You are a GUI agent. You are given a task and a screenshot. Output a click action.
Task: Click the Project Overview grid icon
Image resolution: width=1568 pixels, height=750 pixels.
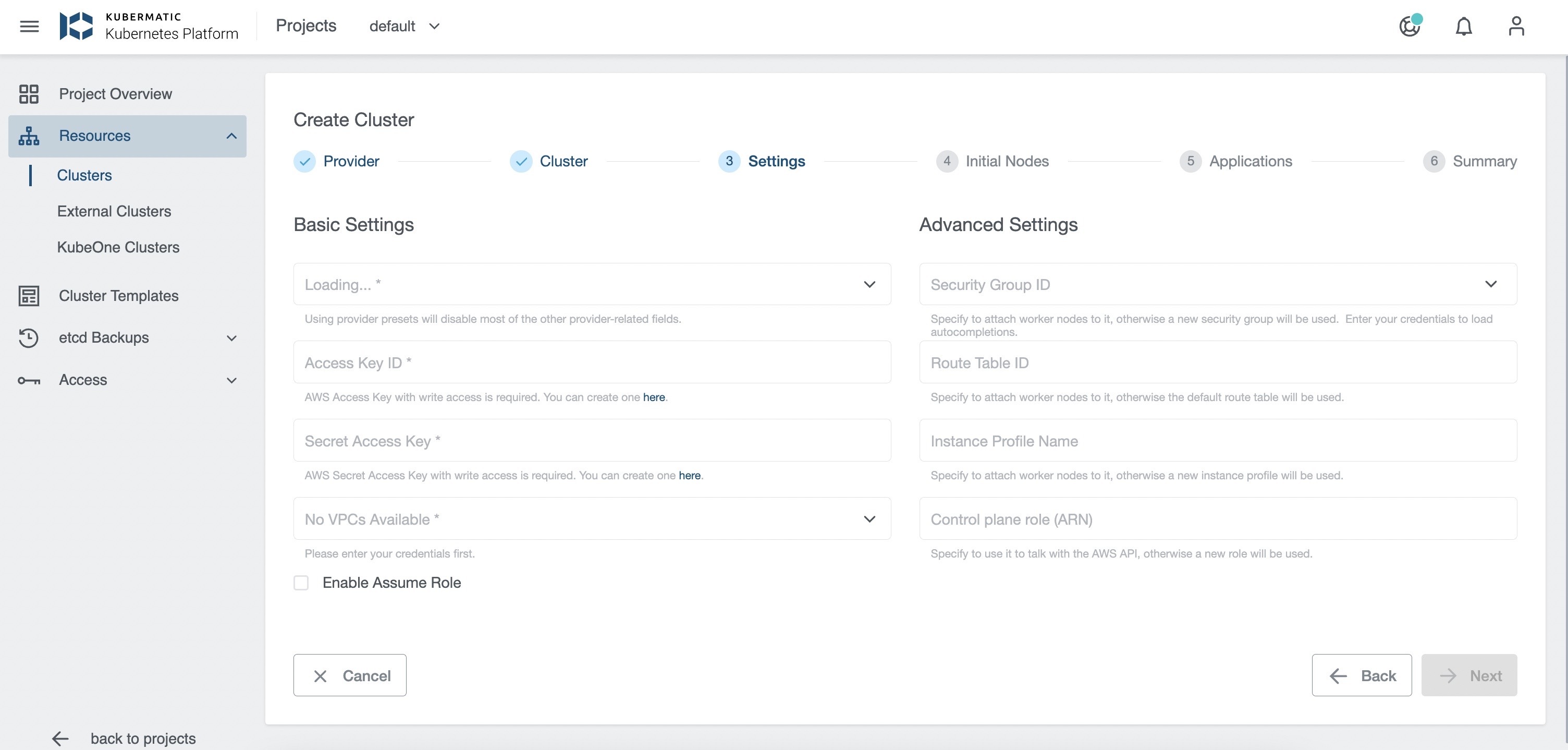(29, 94)
